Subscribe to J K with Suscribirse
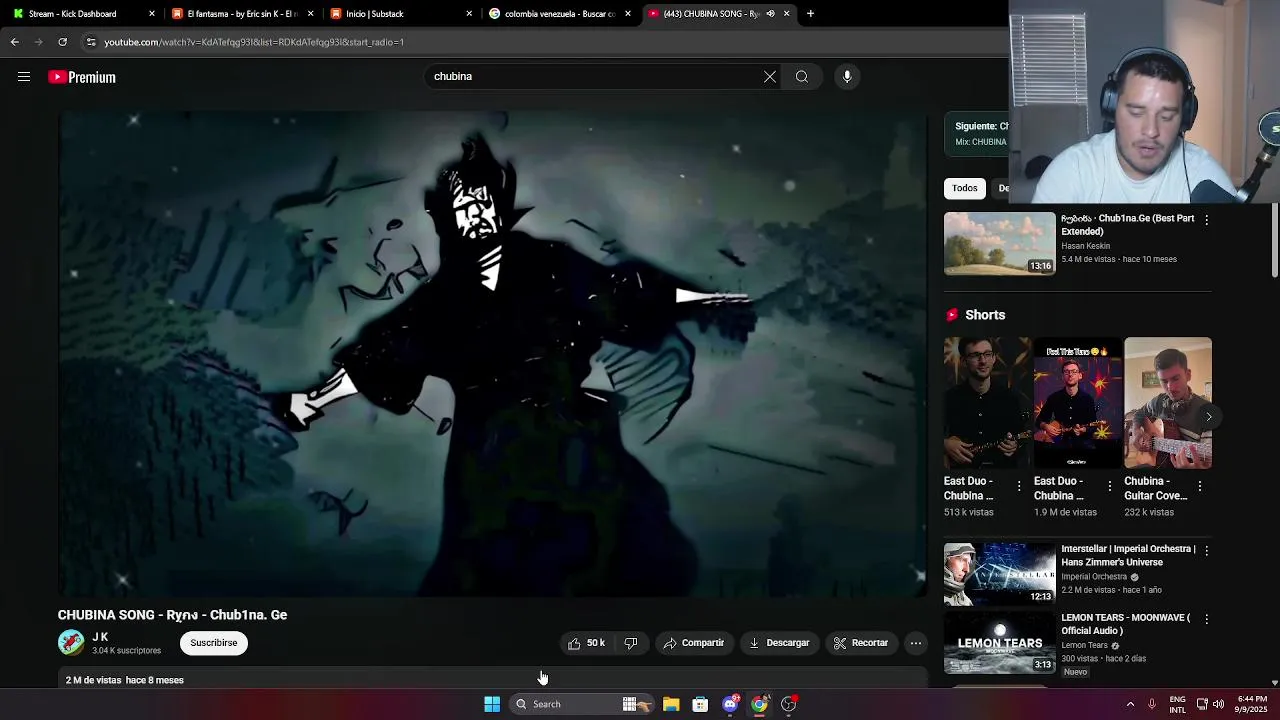Screen dimensions: 1280x720 coord(214,643)
